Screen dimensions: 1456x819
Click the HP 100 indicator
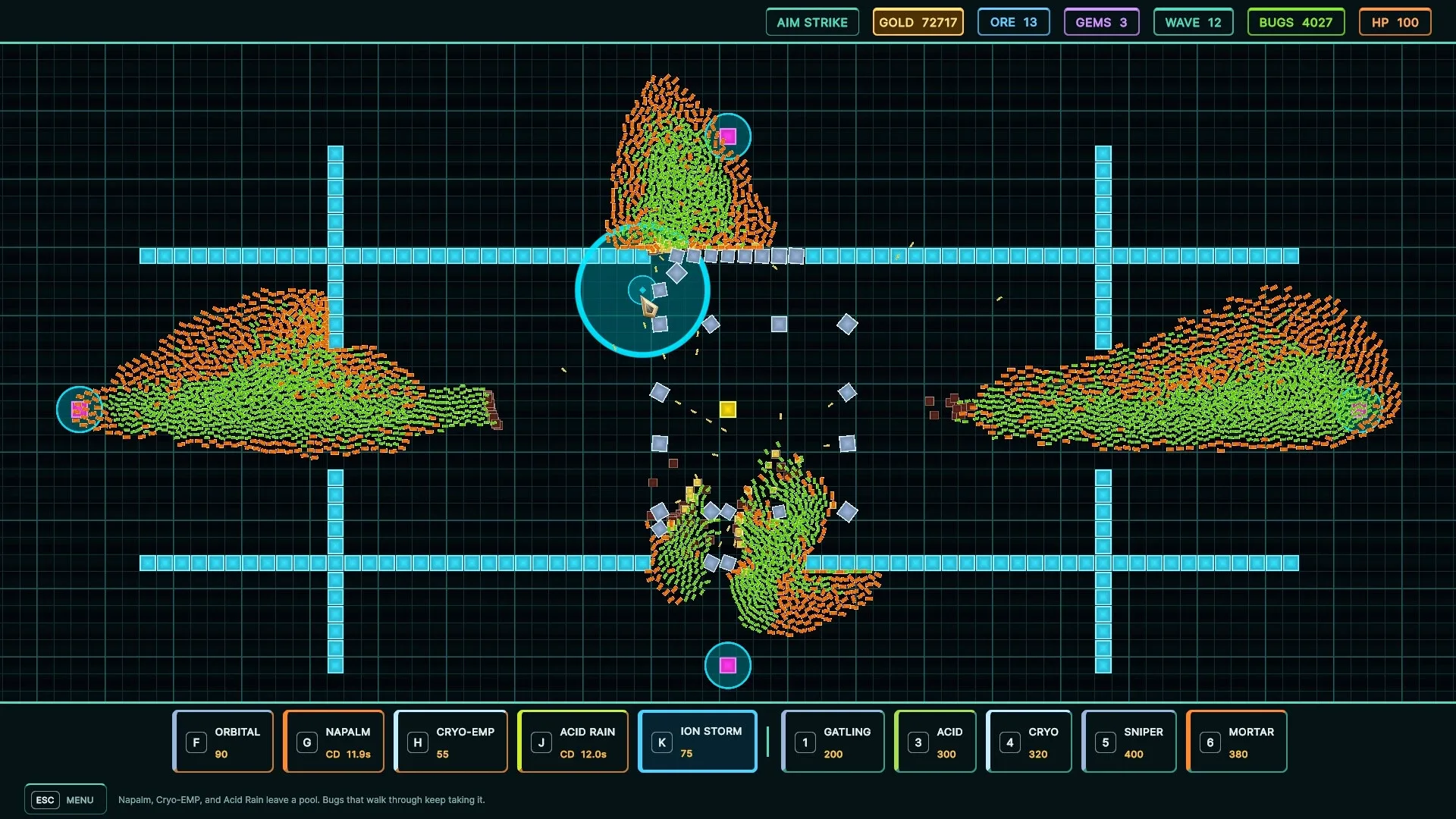(1395, 22)
